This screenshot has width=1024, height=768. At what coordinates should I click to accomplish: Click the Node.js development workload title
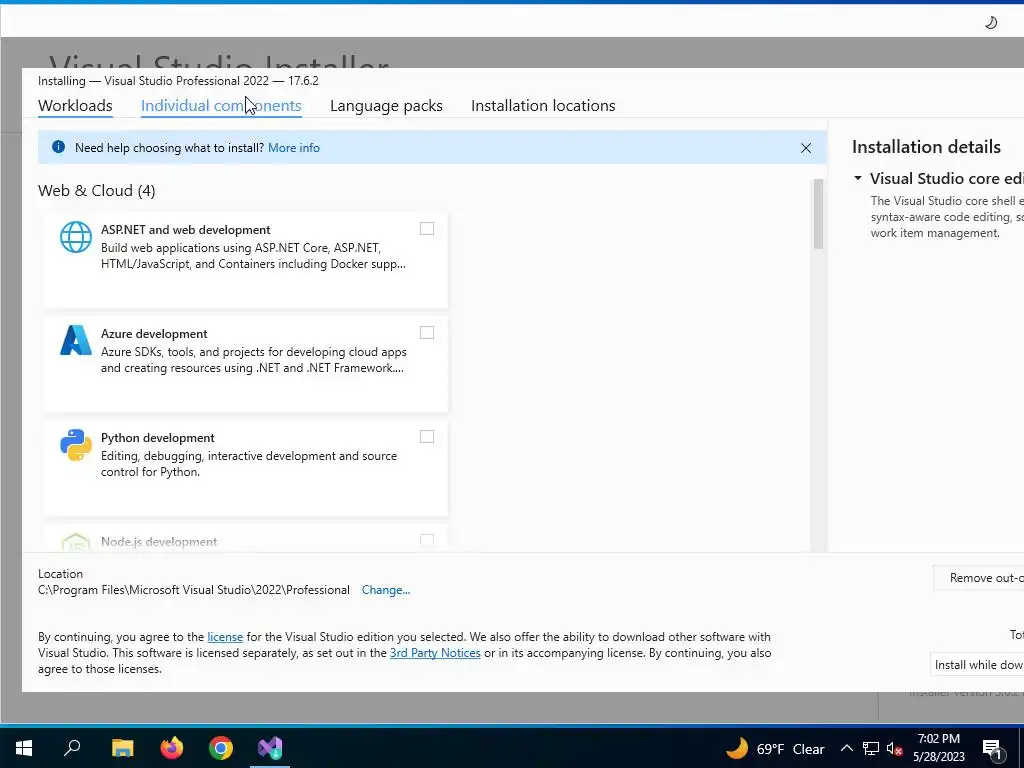click(159, 541)
